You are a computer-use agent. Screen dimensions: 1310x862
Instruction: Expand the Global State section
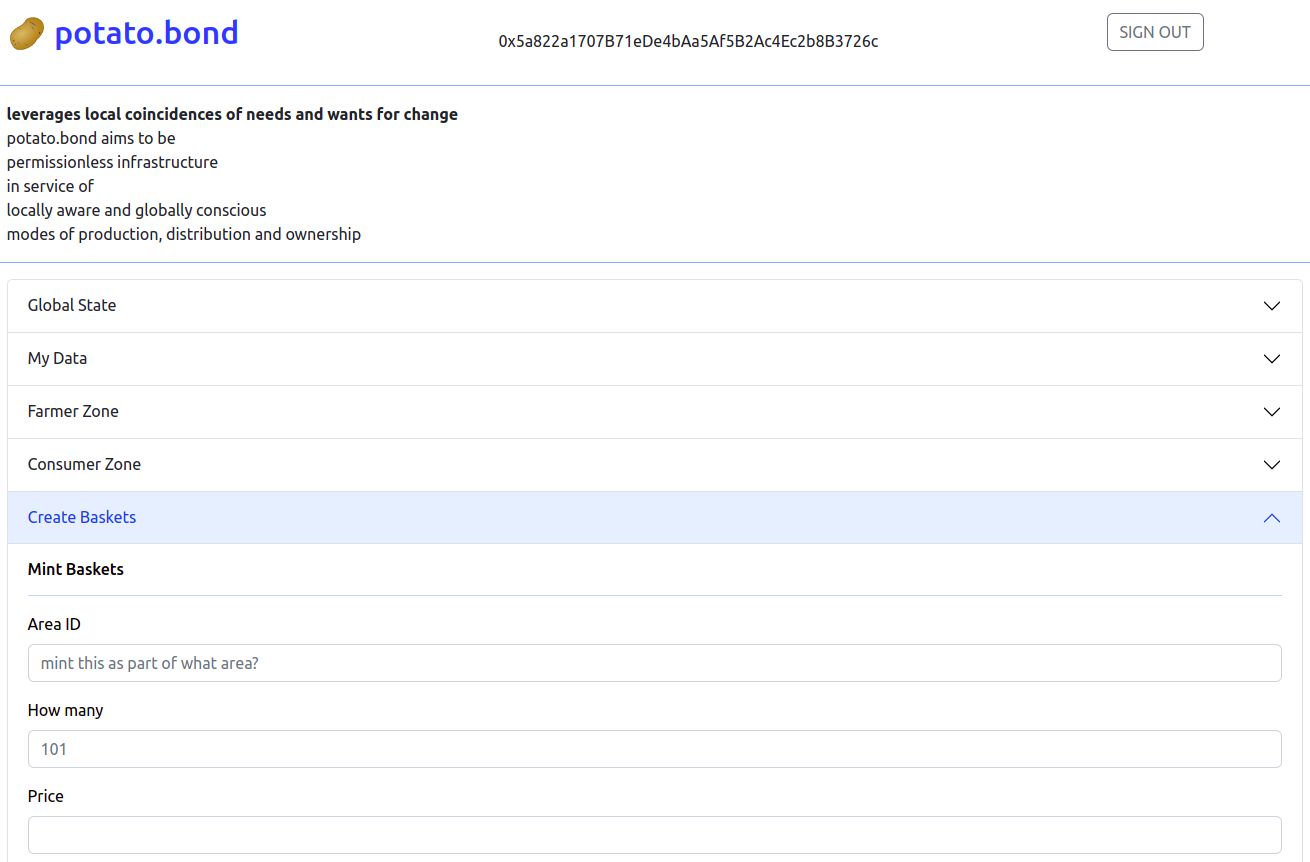coord(655,306)
